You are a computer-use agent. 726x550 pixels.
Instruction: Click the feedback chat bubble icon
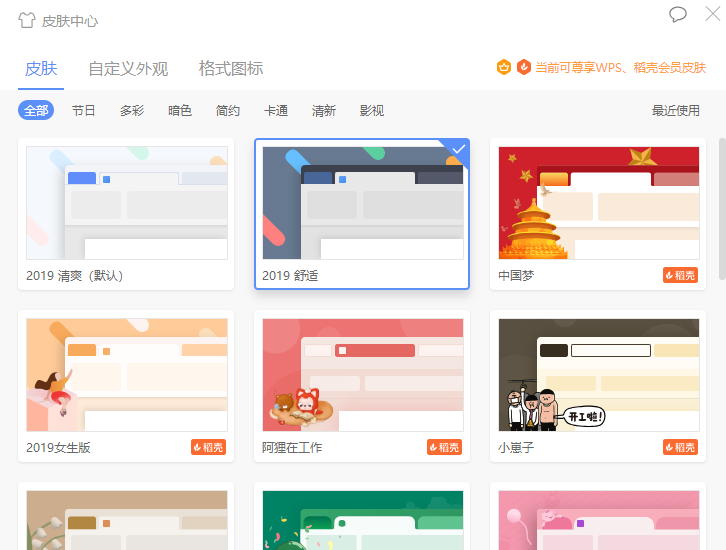coord(678,14)
